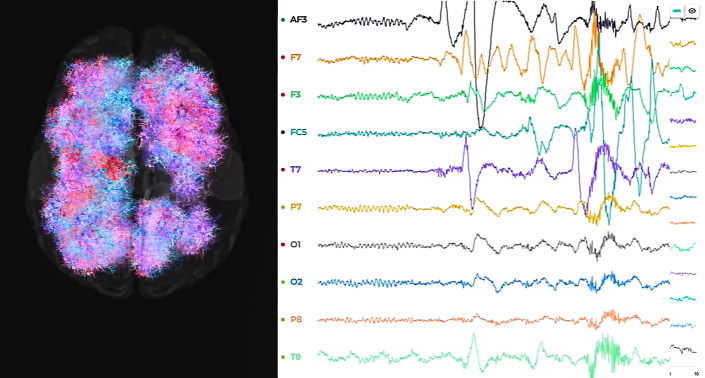Click the red status dot beside O1
This screenshot has height=378, width=705.
[283, 245]
